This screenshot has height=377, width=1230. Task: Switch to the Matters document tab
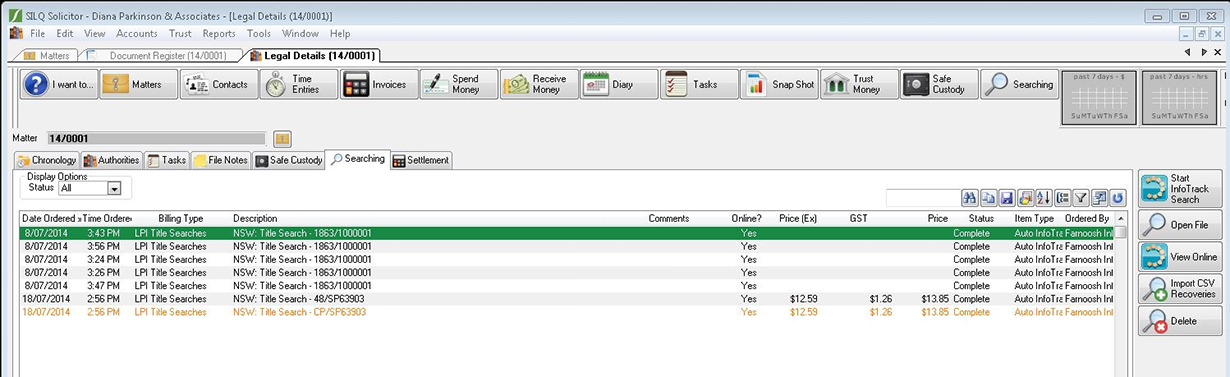[46, 55]
